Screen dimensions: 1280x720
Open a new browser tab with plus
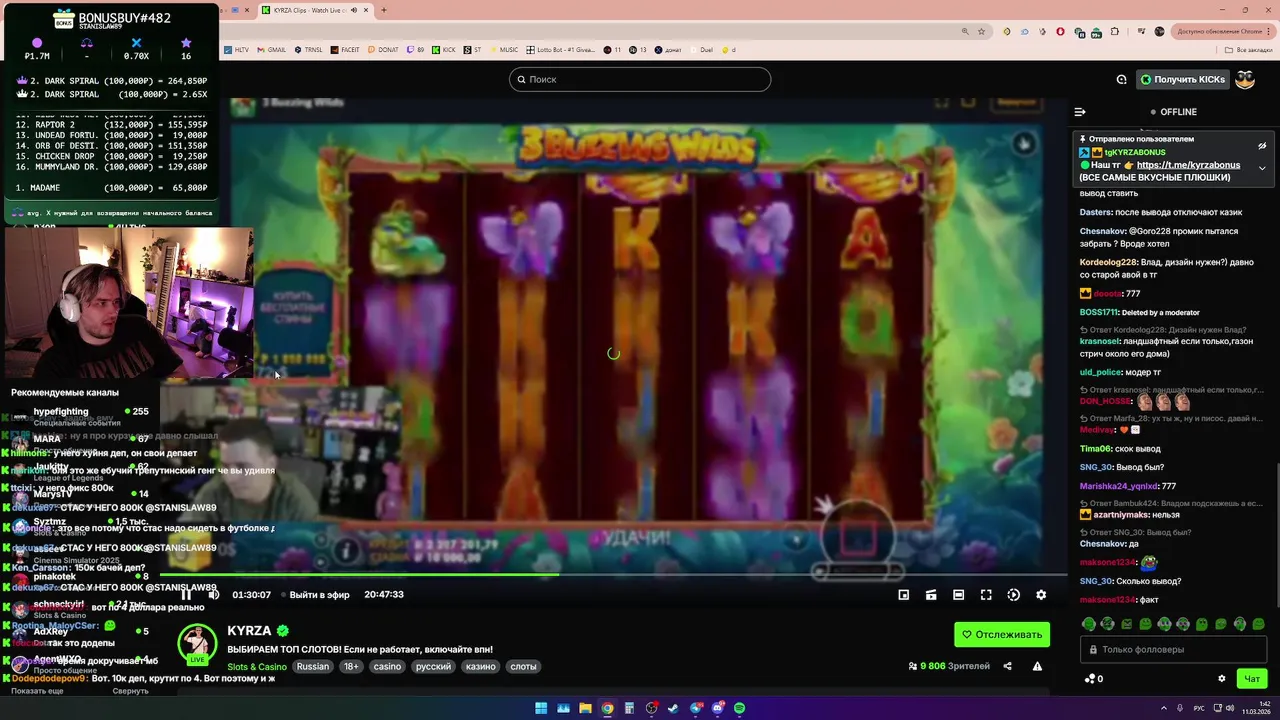384,10
